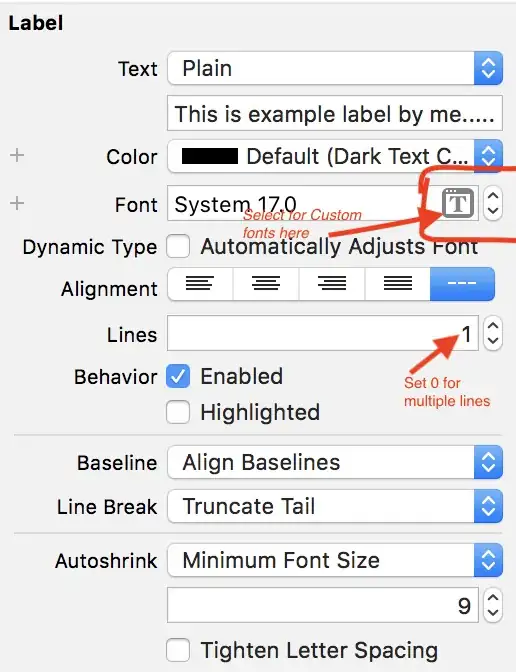The image size is (516, 672).
Task: Increase Lines count with stepper up
Action: point(493,325)
